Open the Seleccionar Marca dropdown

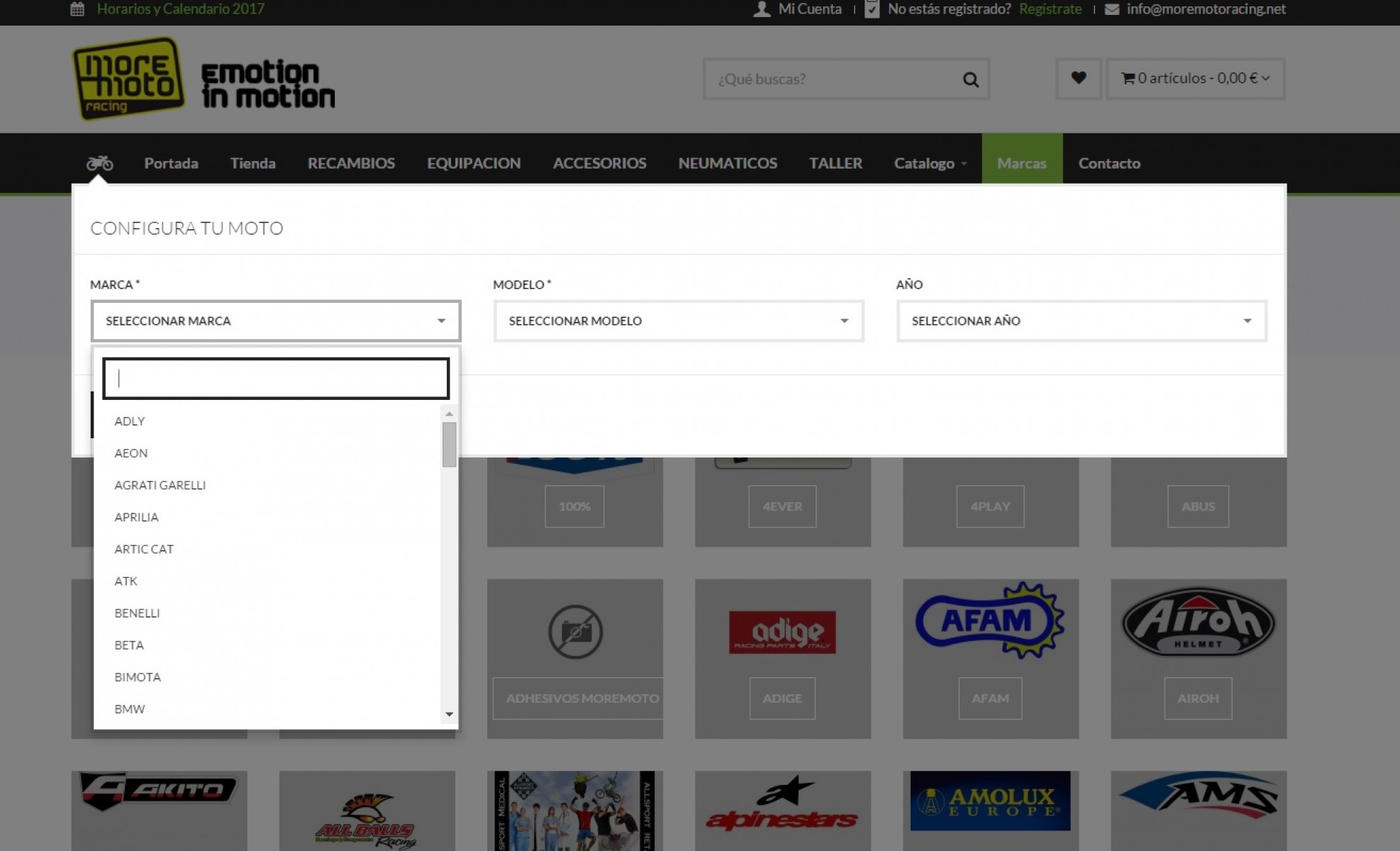pos(276,321)
